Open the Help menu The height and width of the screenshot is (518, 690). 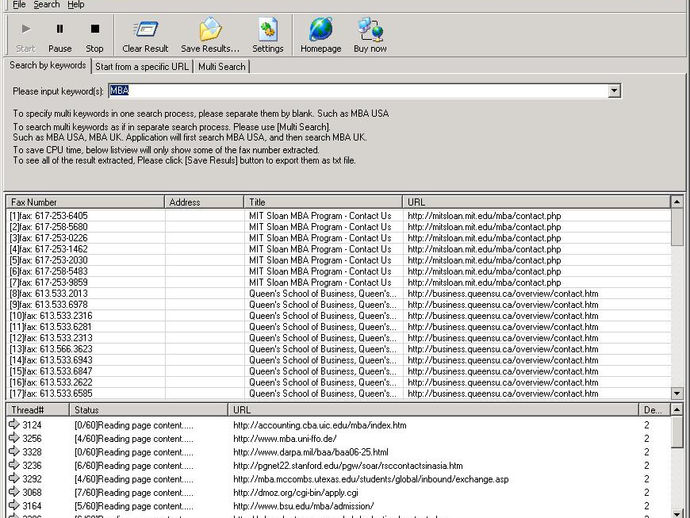point(76,5)
